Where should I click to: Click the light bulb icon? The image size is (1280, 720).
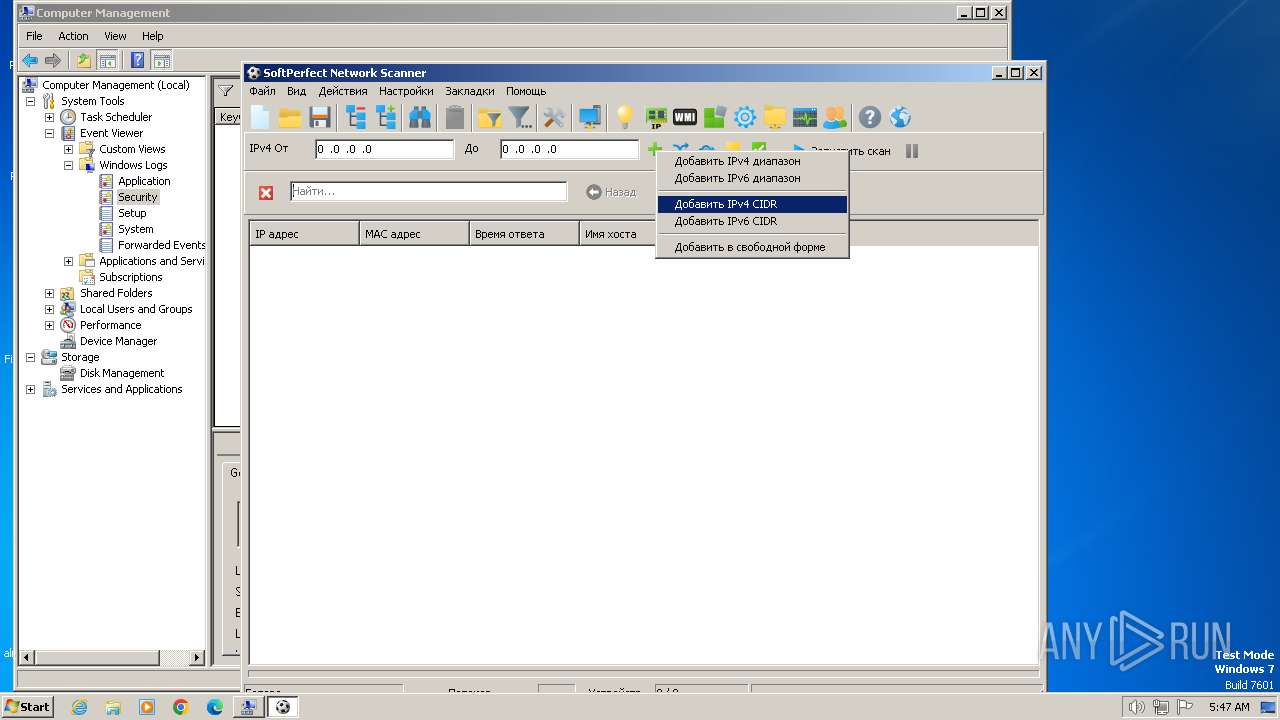[x=625, y=118]
